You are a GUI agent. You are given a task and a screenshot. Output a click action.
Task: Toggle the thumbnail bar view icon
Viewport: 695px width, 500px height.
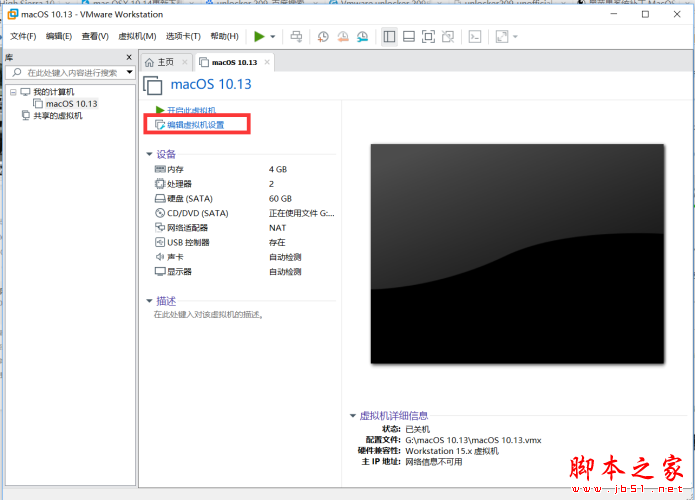coord(409,36)
